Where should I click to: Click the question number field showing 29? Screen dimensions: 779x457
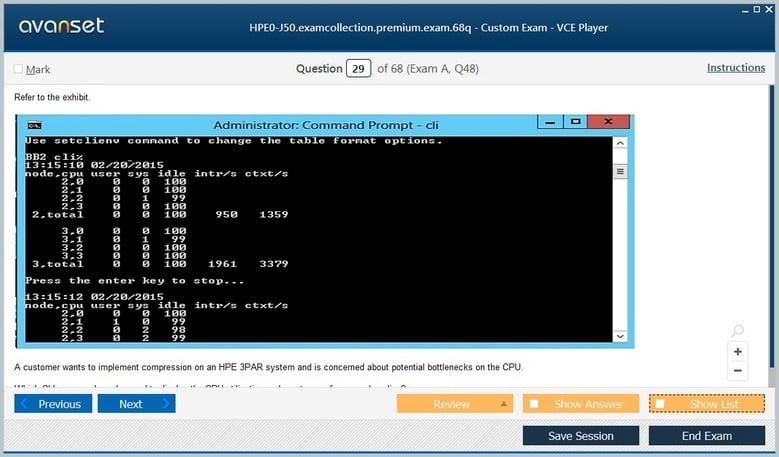[x=358, y=69]
